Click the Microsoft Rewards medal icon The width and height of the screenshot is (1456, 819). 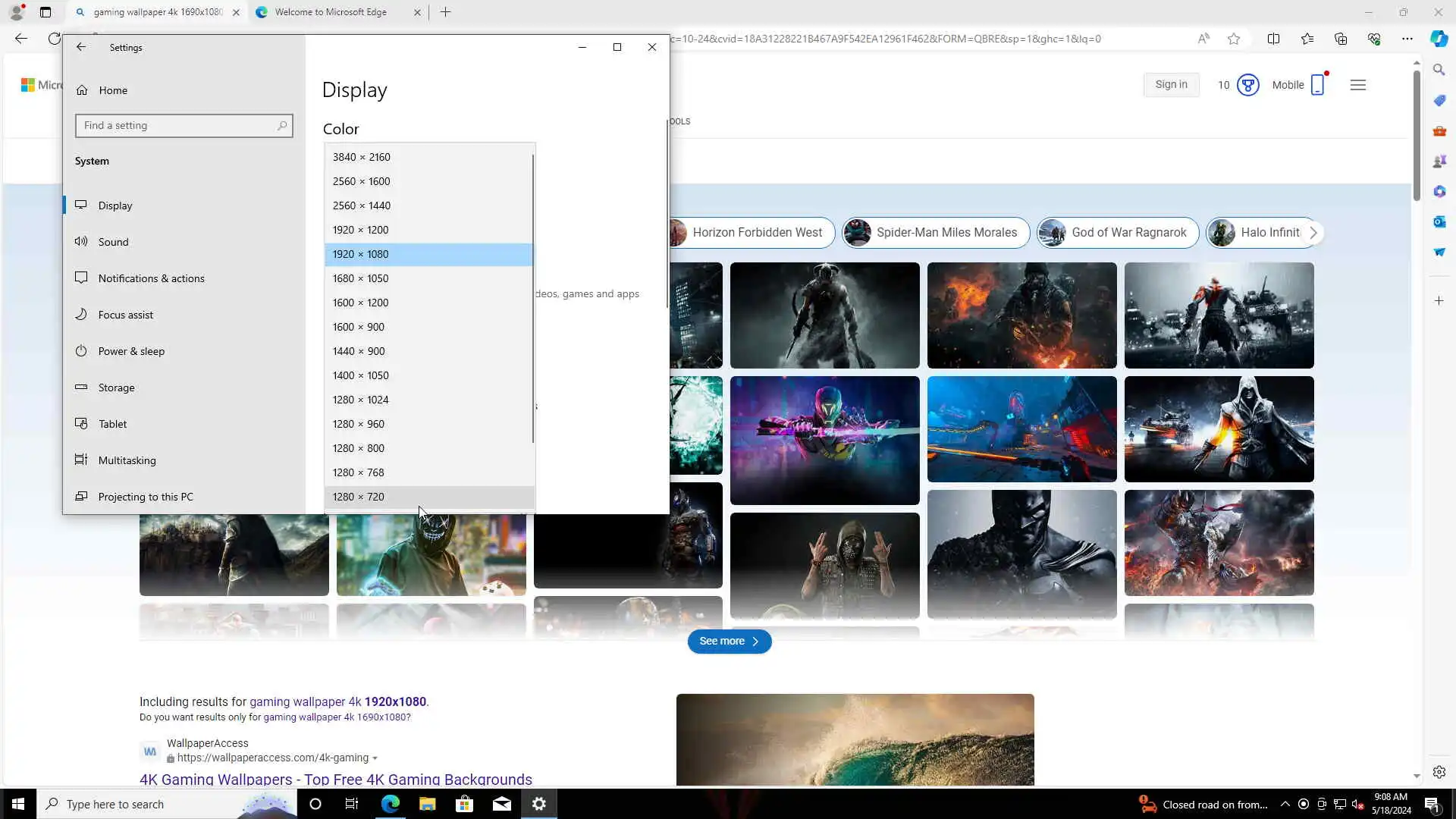[x=1247, y=85]
